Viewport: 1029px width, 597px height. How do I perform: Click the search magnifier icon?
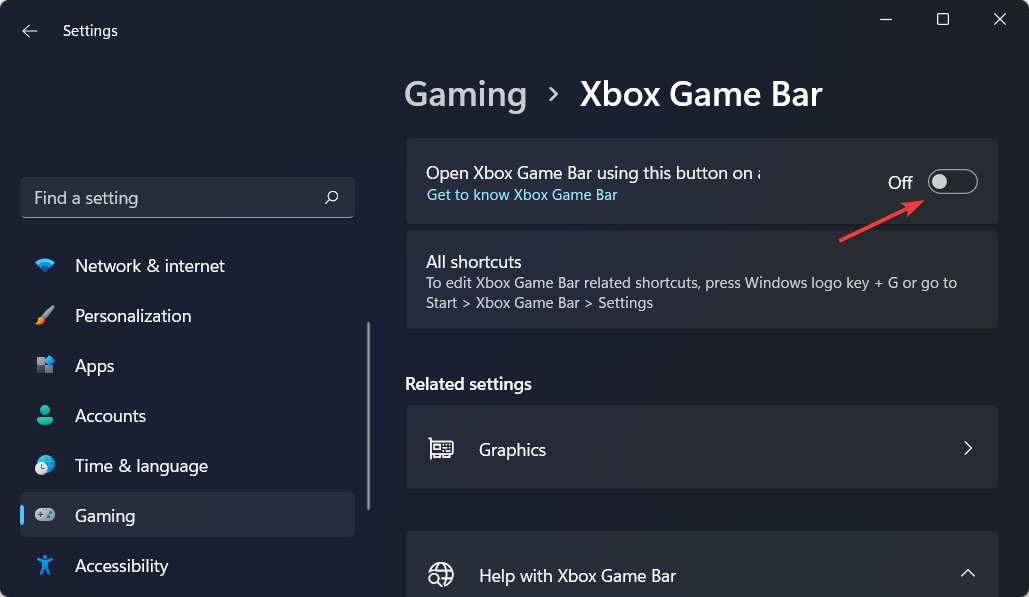coord(331,197)
